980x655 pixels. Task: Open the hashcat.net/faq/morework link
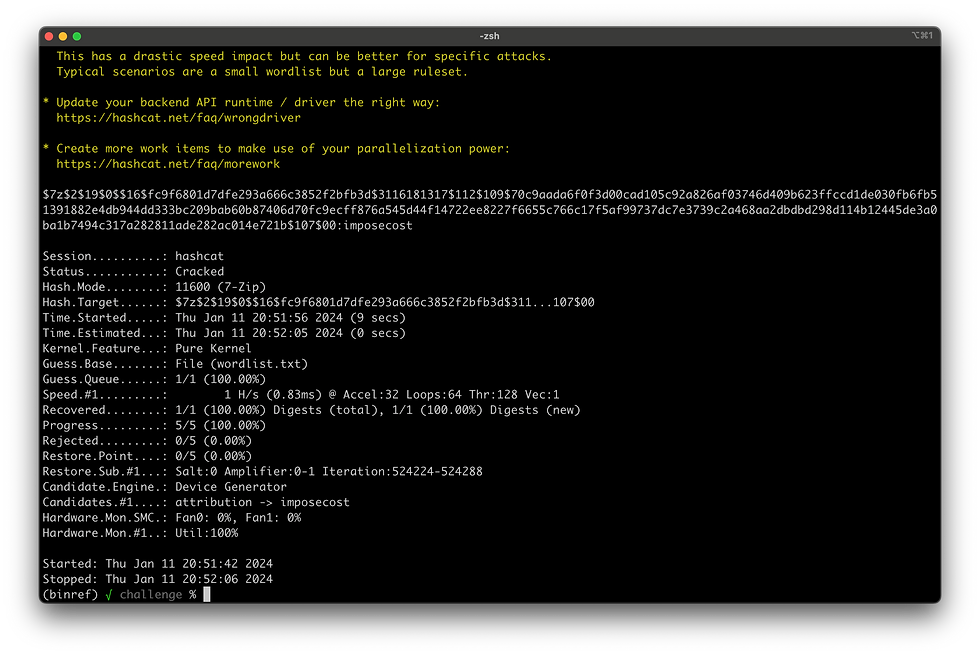[x=168, y=164]
